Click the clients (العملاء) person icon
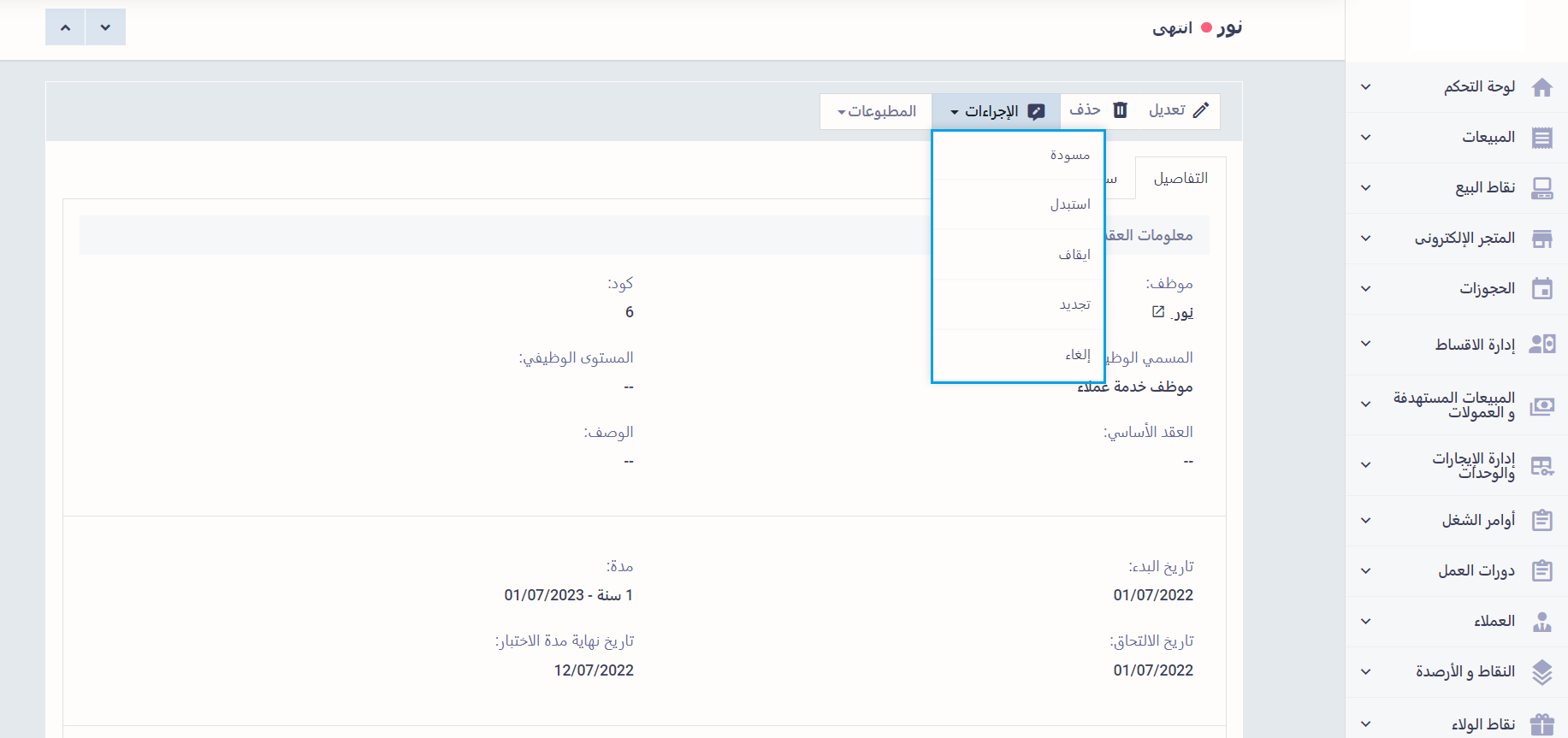This screenshot has width=1568, height=738. click(x=1541, y=622)
